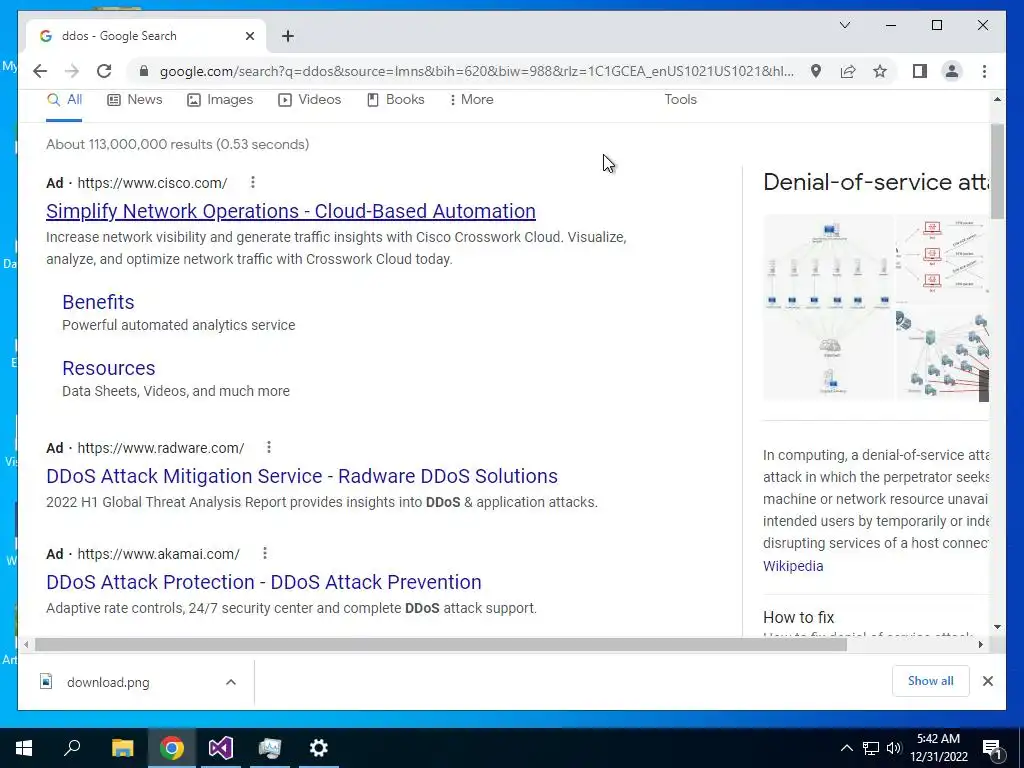The width and height of the screenshot is (1024, 768).
Task: Open options for the Akamai ad
Action: [264, 553]
